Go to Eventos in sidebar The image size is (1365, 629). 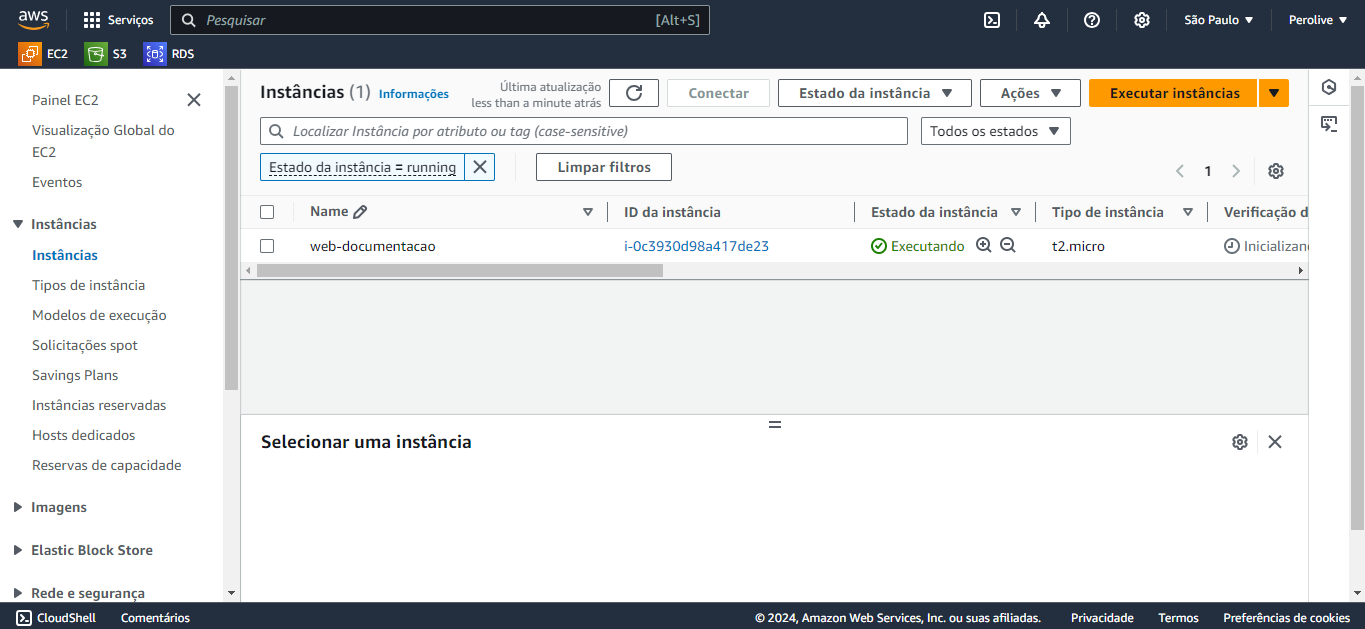pos(57,182)
